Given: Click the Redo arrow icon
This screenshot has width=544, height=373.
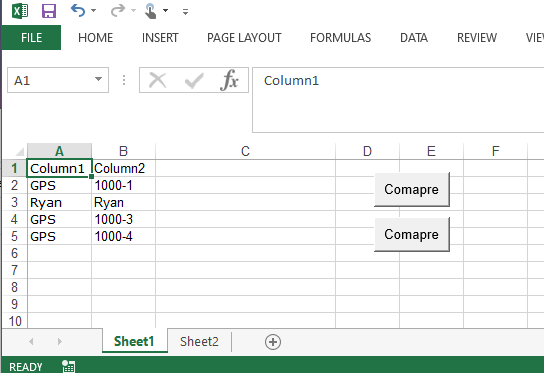Looking at the screenshot, I should tap(118, 11).
